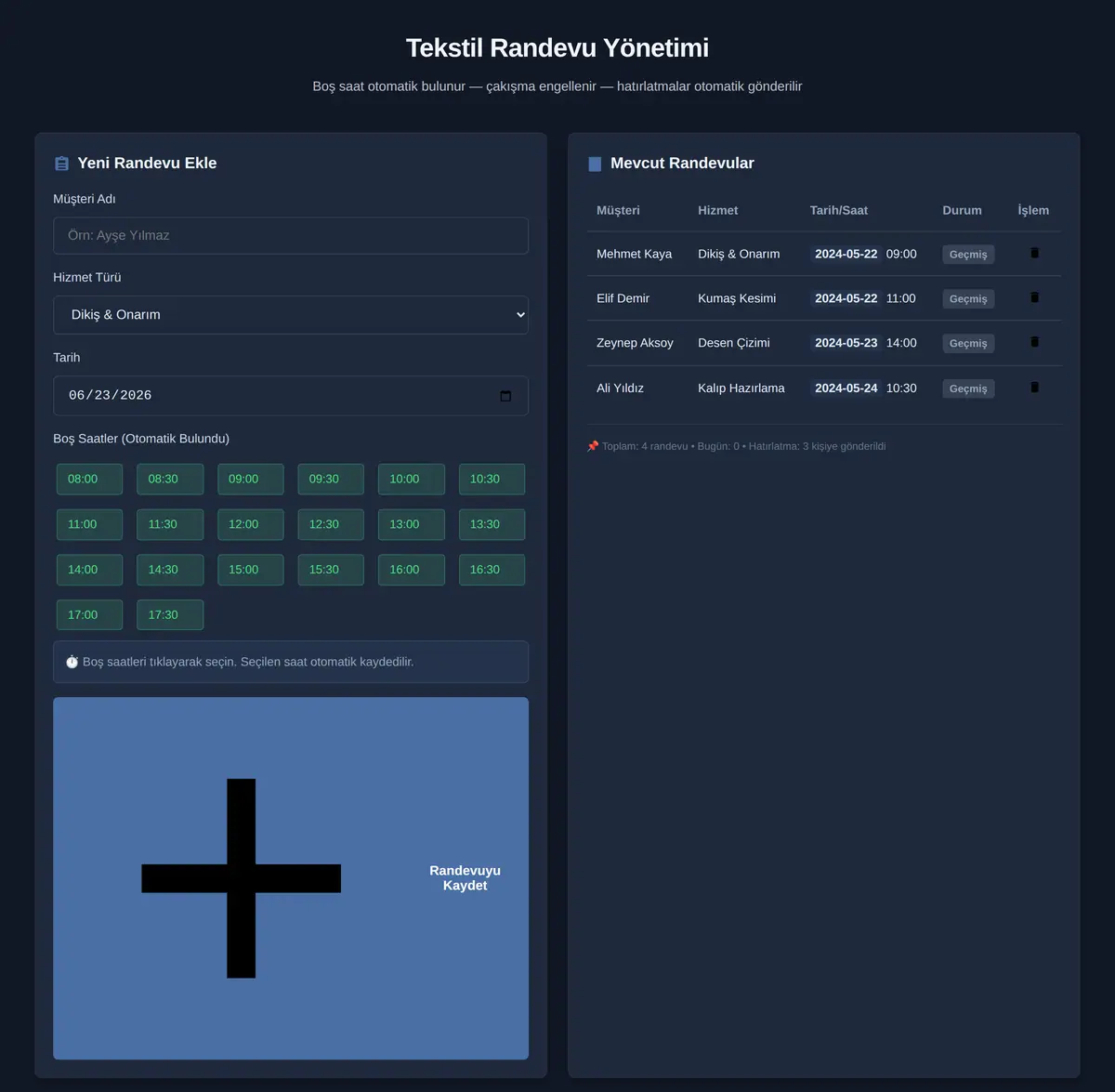The height and width of the screenshot is (1092, 1115).
Task: Select the 08:30 free time slot
Action: pyautogui.click(x=170, y=480)
